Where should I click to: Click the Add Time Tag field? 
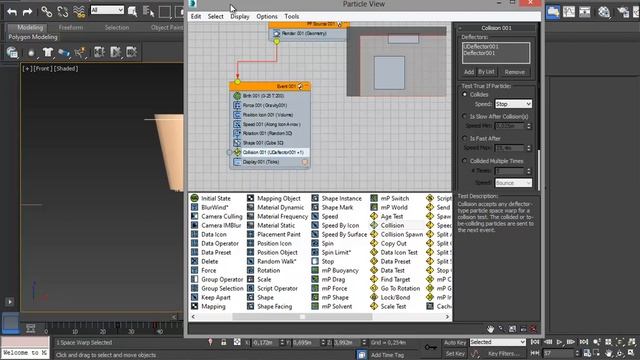click(x=387, y=355)
